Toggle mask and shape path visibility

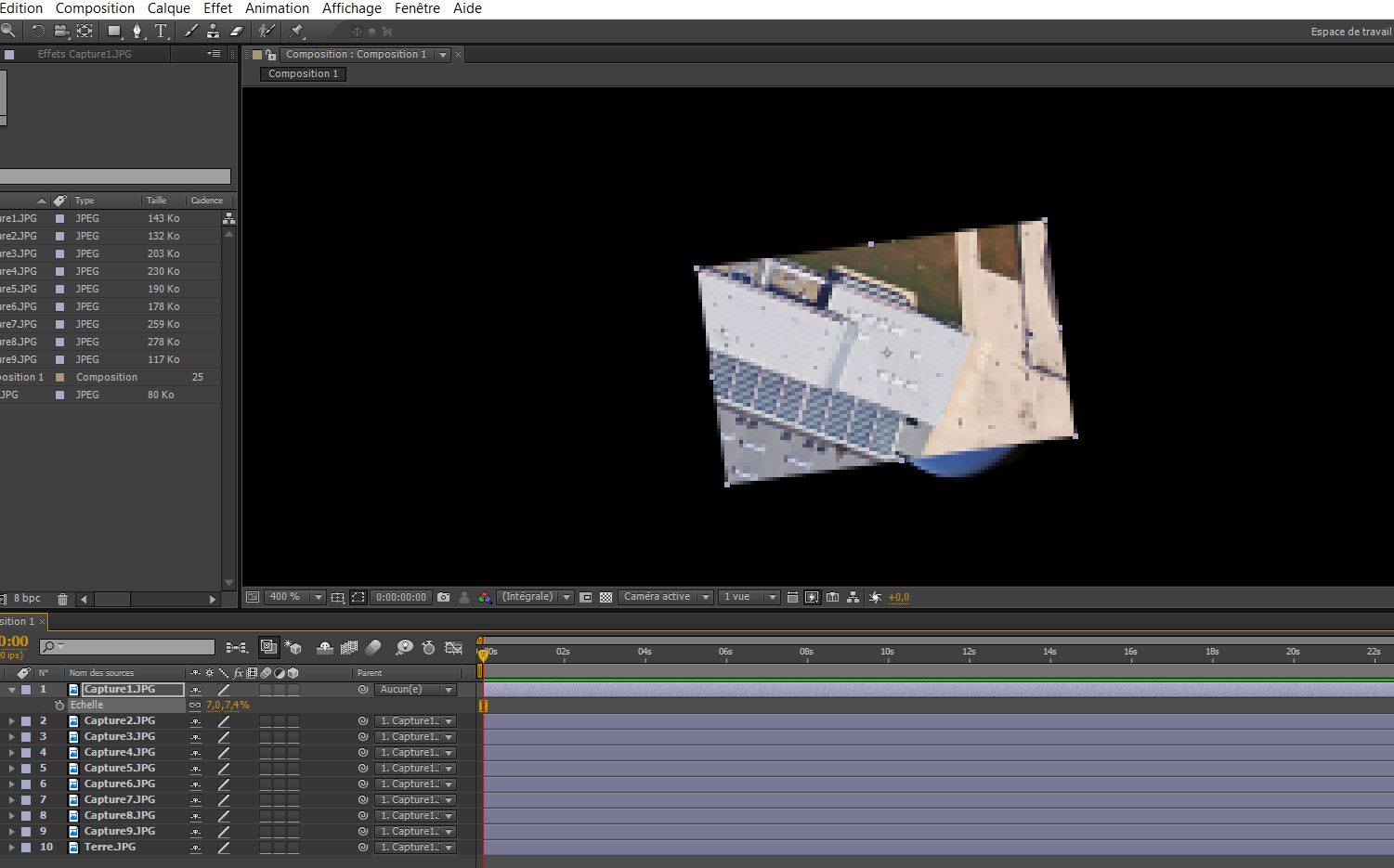point(358,597)
